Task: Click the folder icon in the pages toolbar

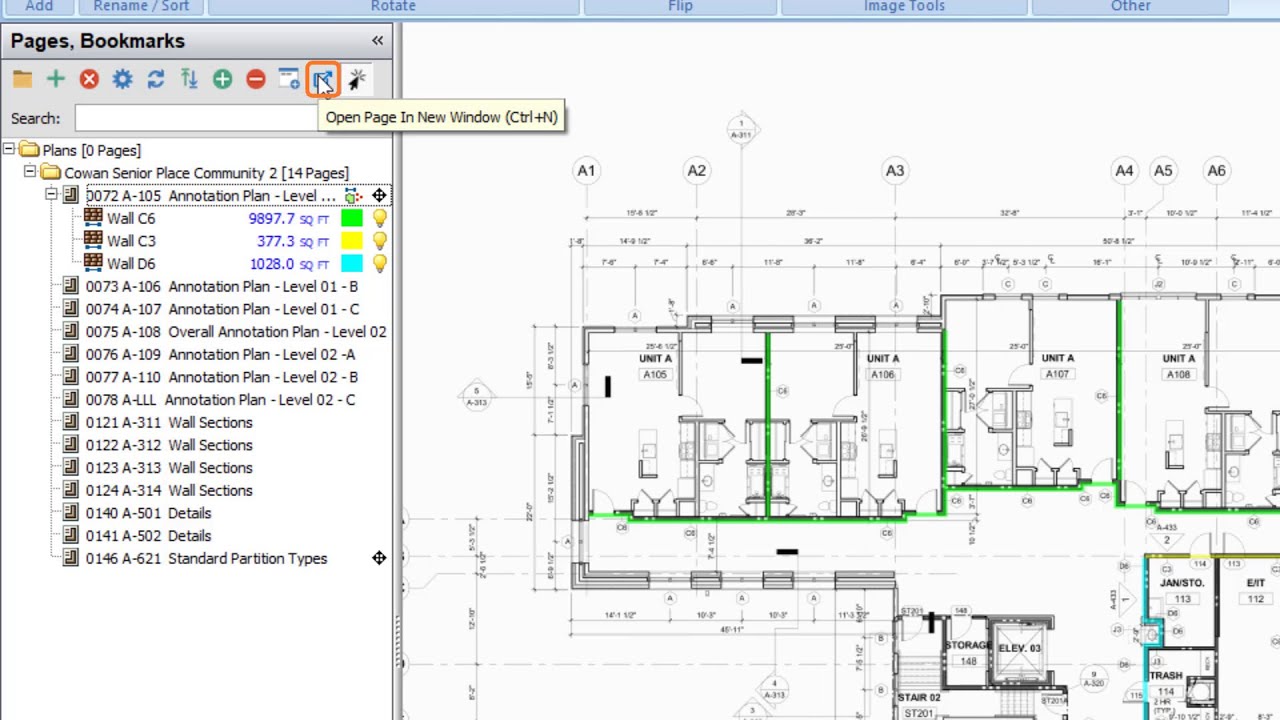Action: click(x=22, y=79)
